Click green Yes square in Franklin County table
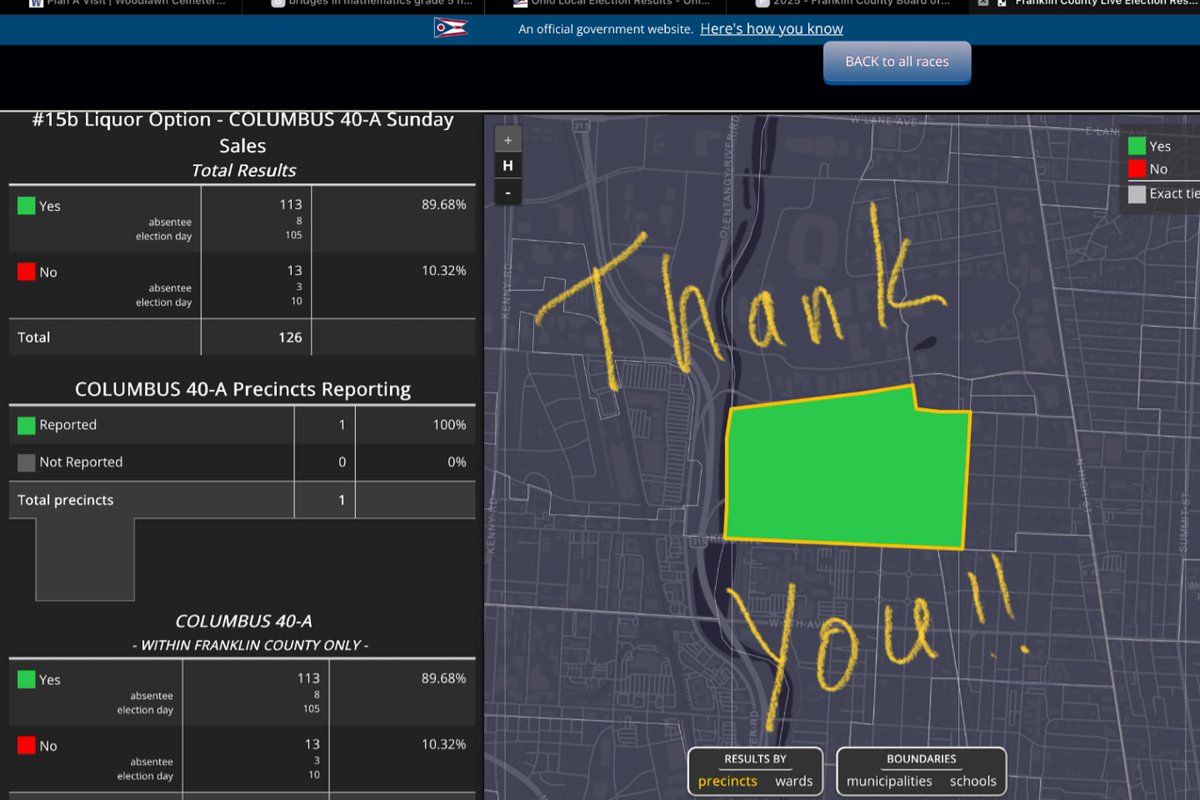Viewport: 1200px width, 800px height. [x=26, y=680]
